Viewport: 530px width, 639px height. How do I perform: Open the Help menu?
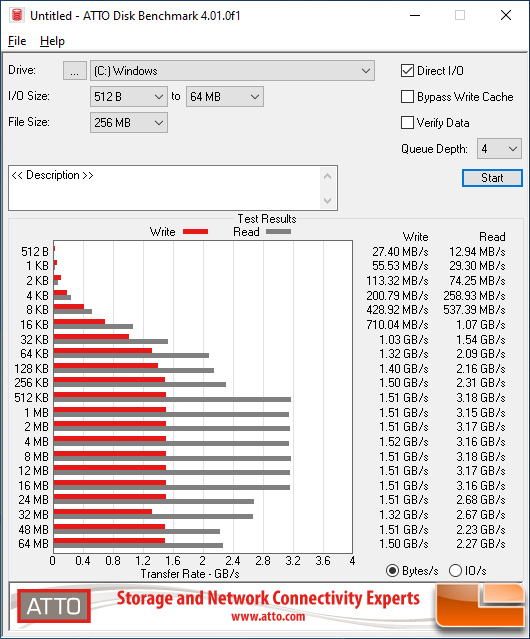tap(52, 41)
